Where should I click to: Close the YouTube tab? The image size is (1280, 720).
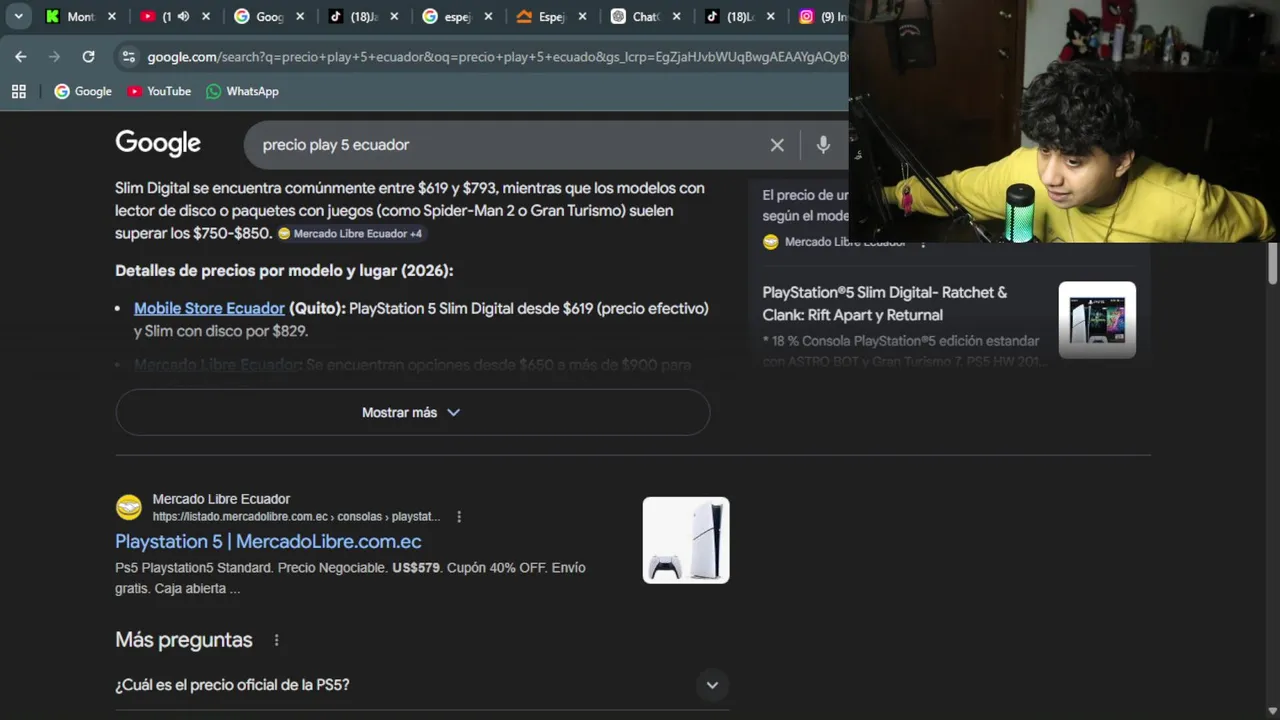coord(206,17)
